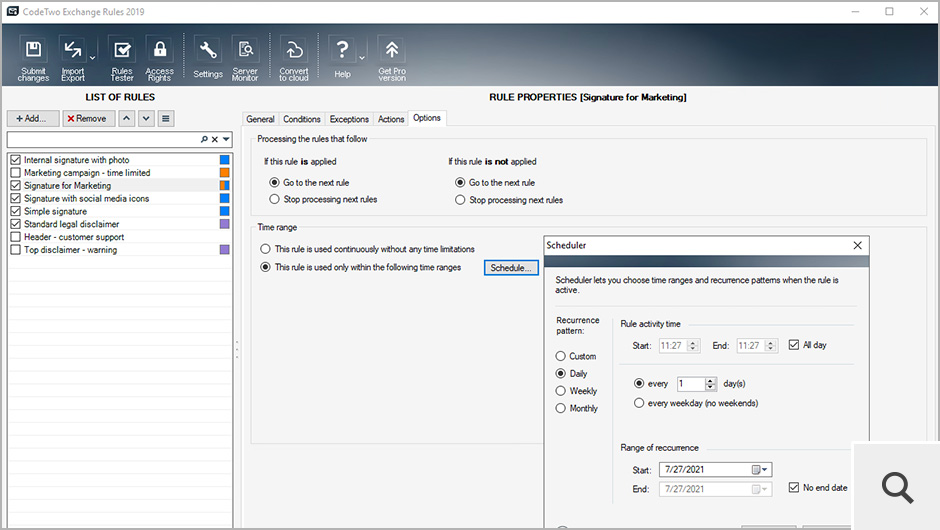
Task: Open Settings wrench icon
Action: click(208, 58)
